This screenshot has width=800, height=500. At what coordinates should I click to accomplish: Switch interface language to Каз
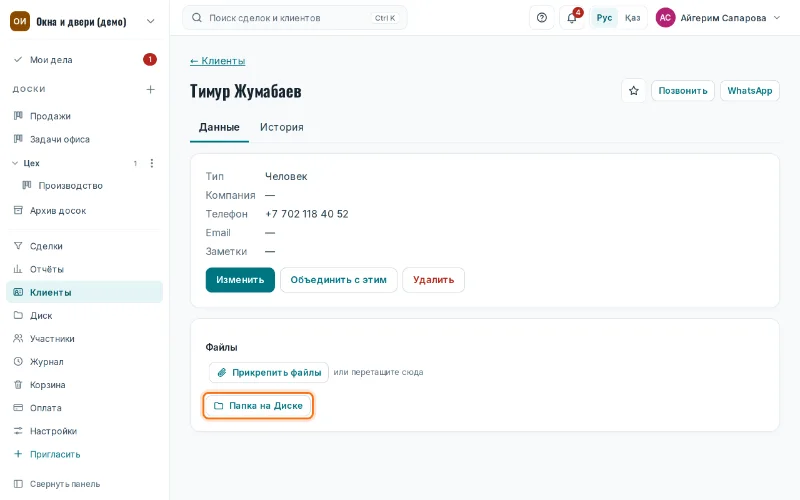[632, 18]
